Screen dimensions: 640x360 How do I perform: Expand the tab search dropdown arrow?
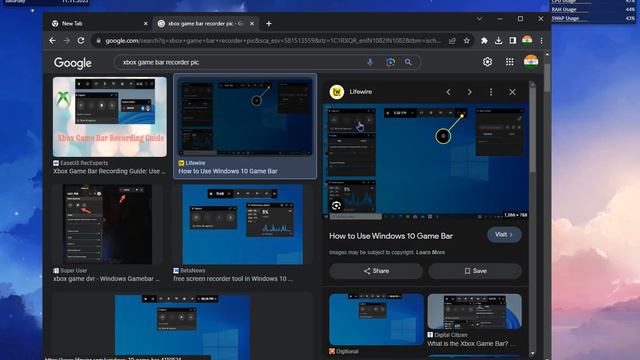(479, 19)
